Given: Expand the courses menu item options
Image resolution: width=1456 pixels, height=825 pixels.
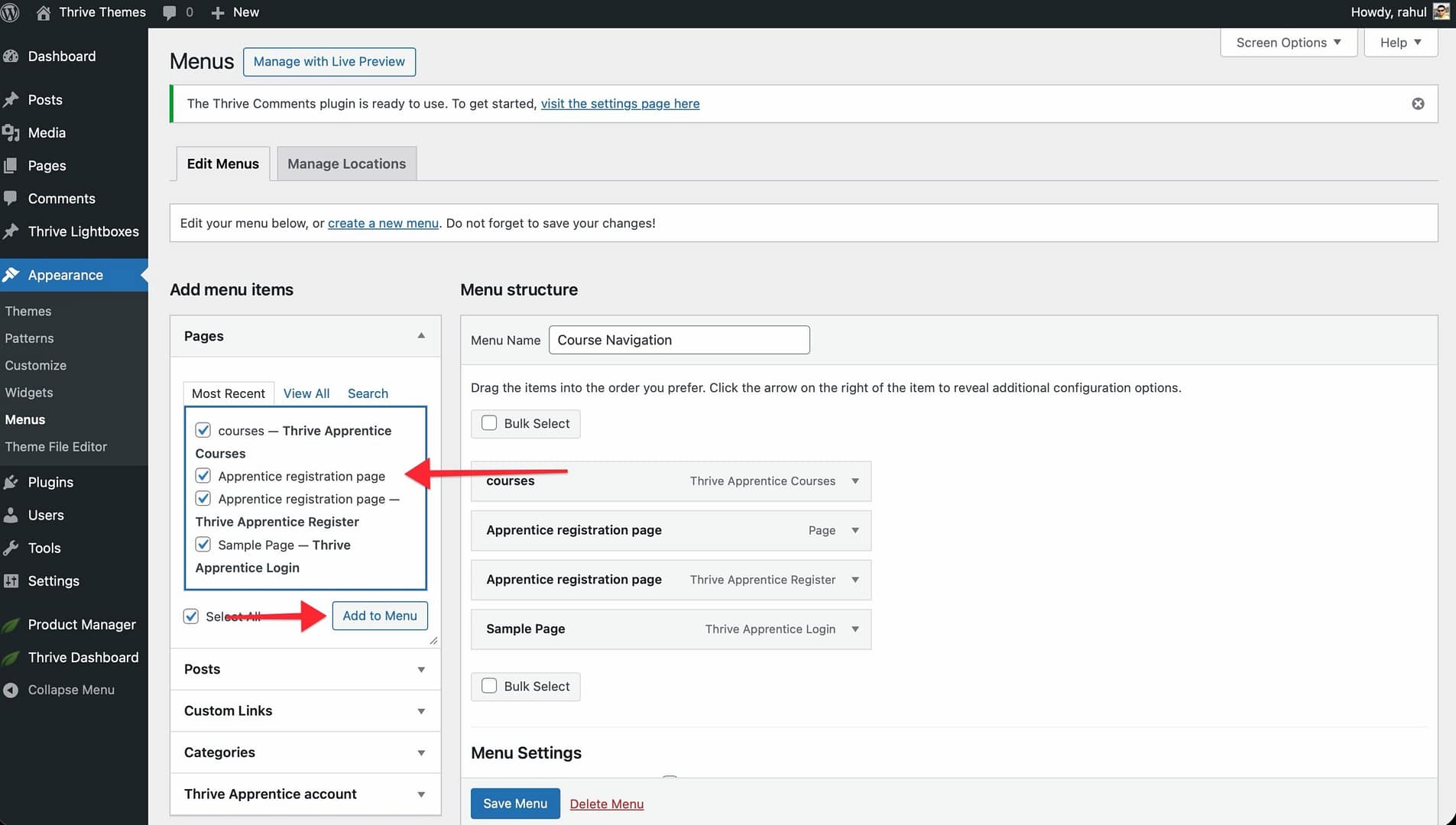Looking at the screenshot, I should 855,481.
